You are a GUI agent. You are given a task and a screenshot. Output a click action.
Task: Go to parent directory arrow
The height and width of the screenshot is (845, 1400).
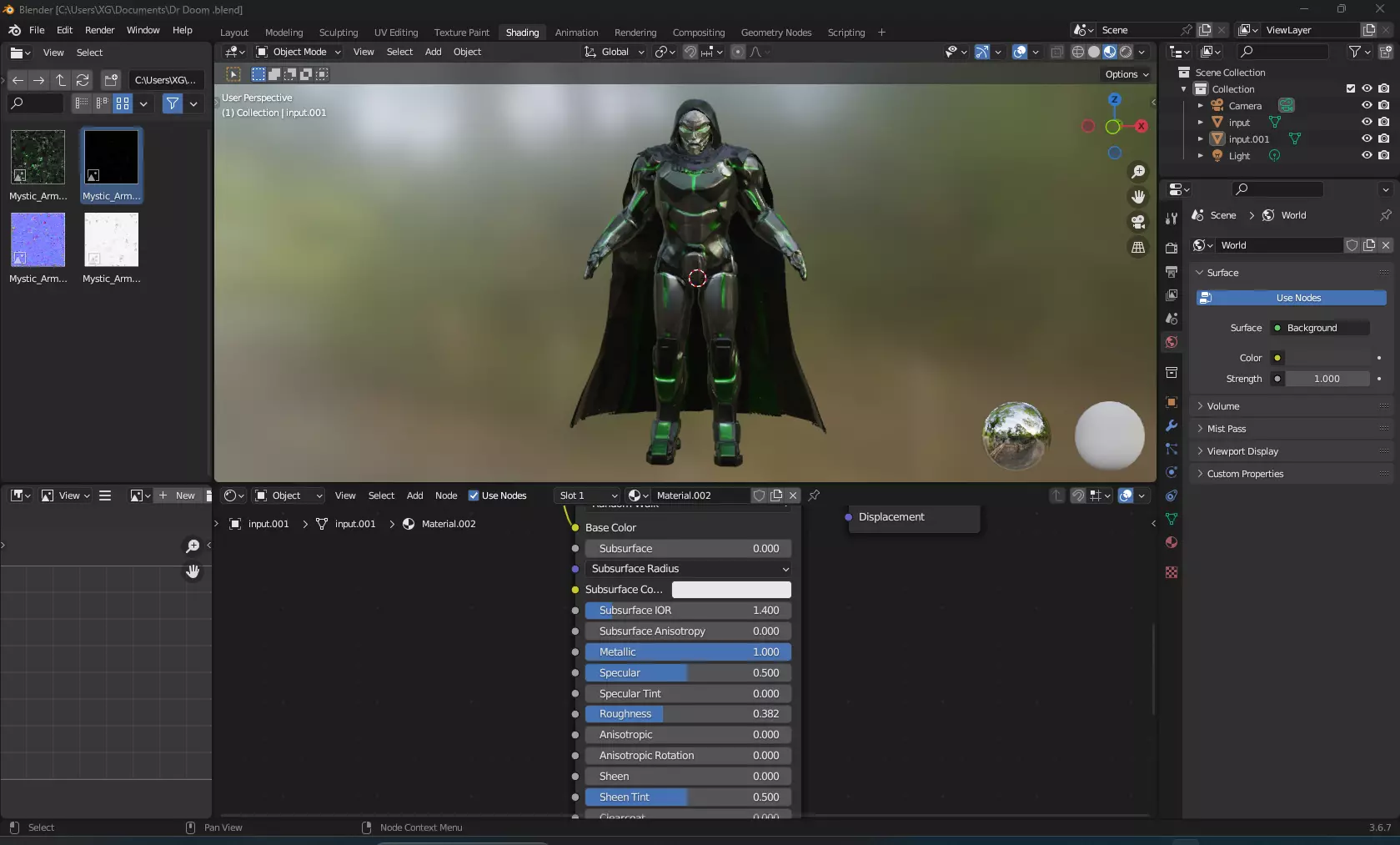[61, 80]
